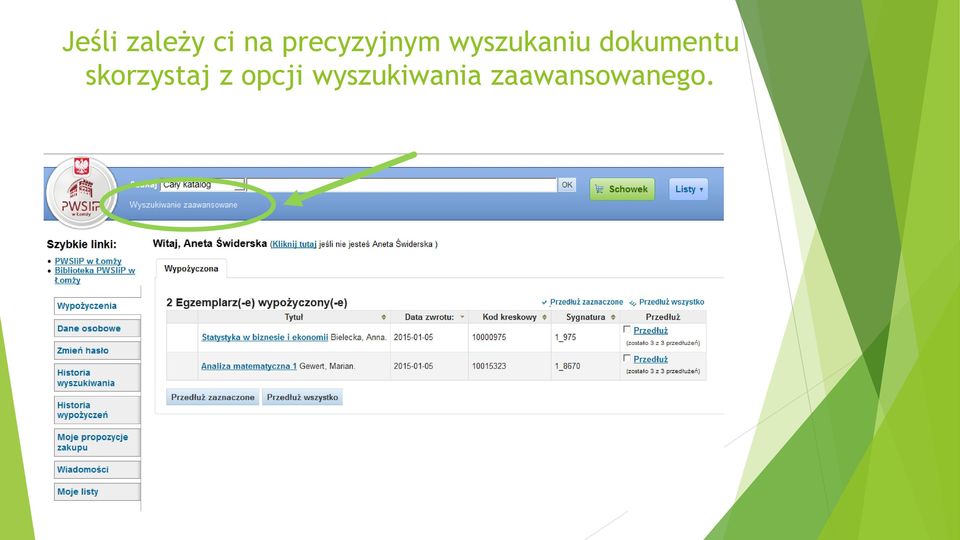Click the Przedłuż column header
This screenshot has height=540, width=960.
pos(663,317)
